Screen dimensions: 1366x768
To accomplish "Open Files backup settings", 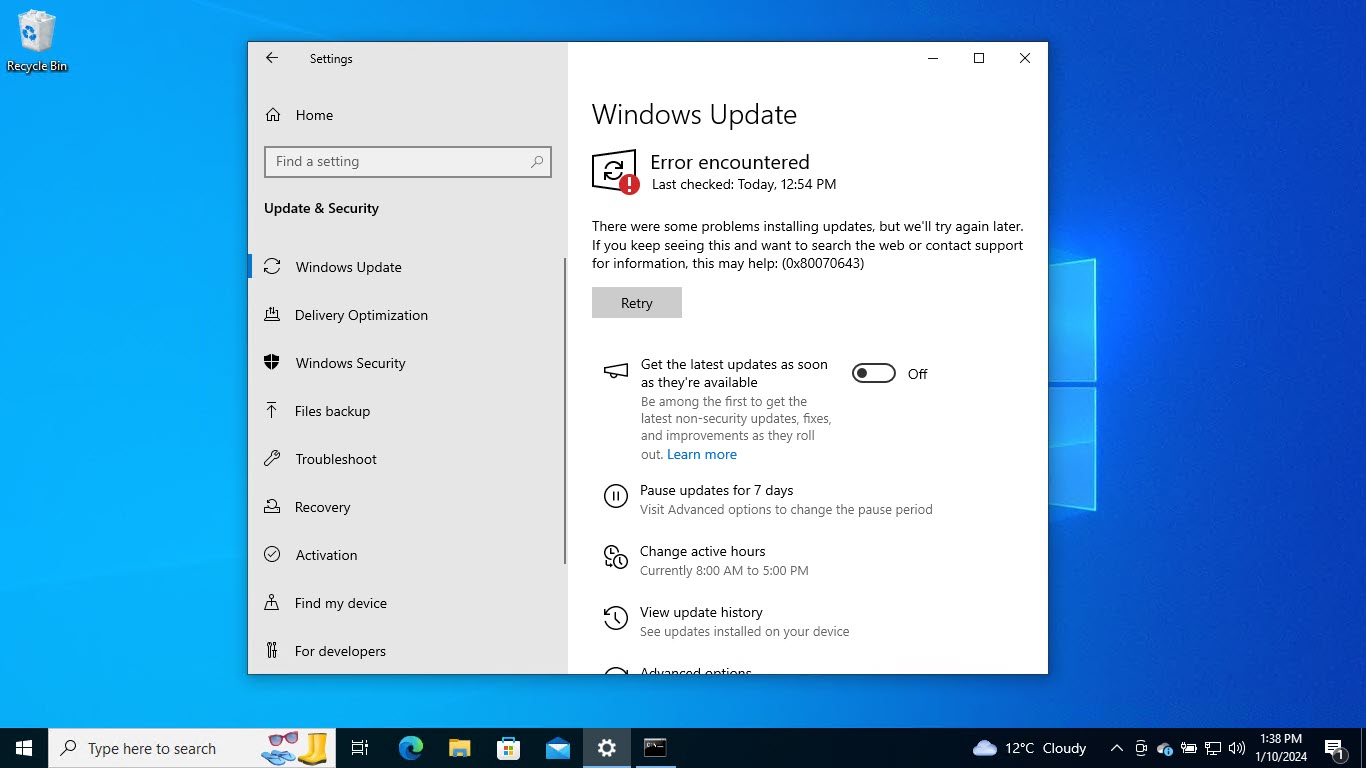I will (408, 411).
